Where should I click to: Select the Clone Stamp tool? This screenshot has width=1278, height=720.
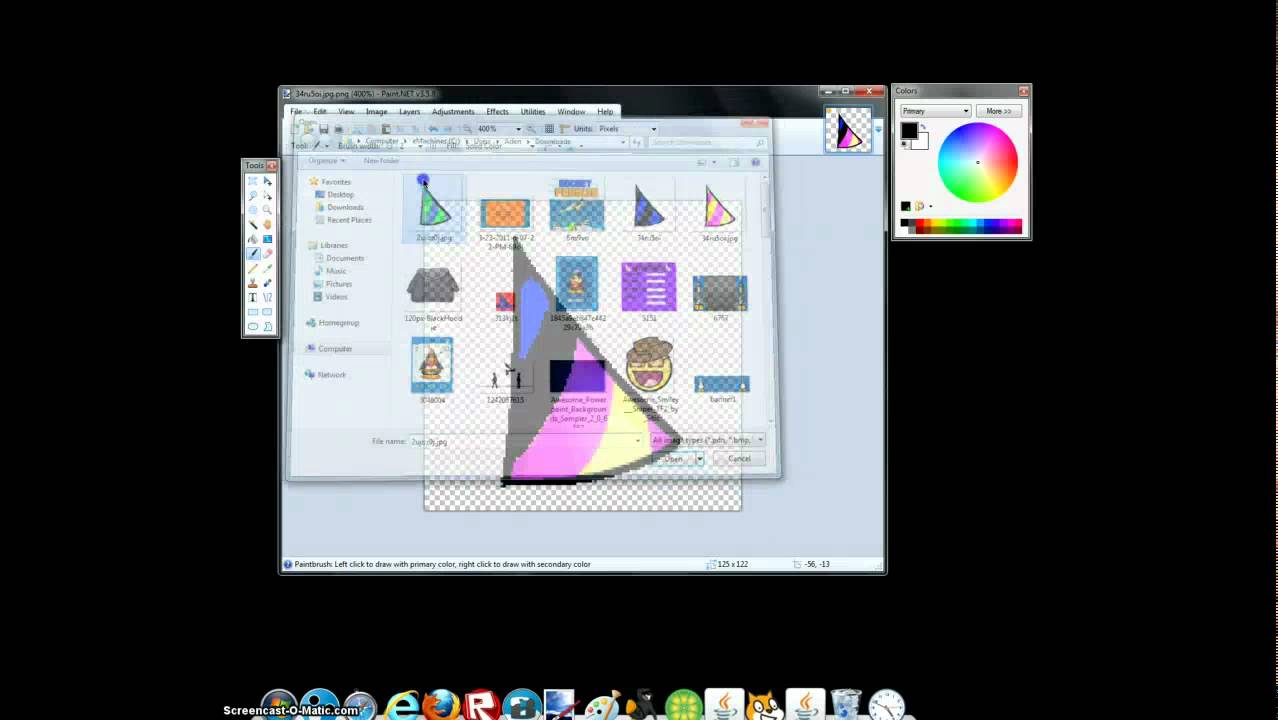pyautogui.click(x=252, y=283)
